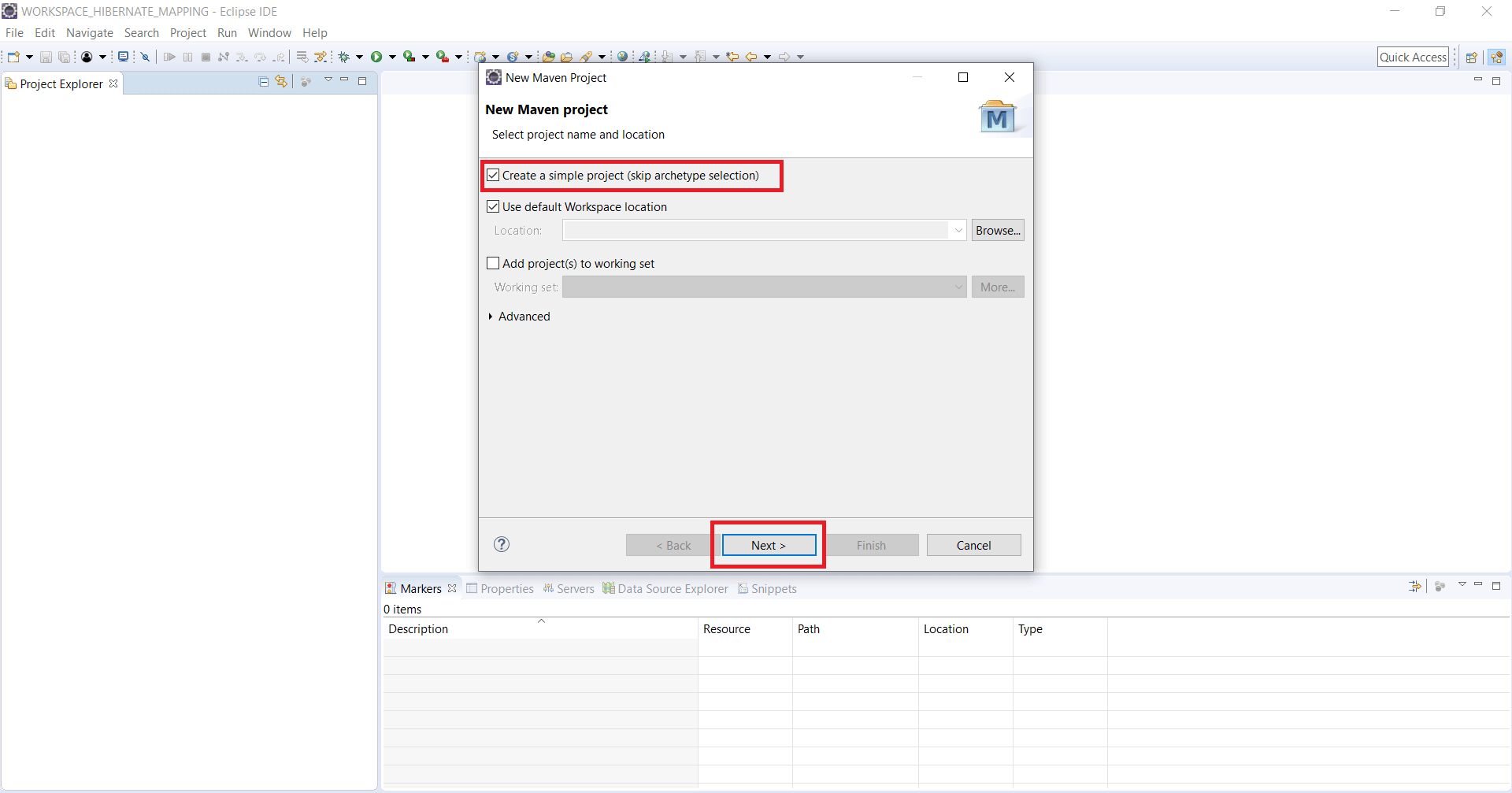Uncheck Create a simple project option
The image size is (1512, 793).
coord(493,175)
